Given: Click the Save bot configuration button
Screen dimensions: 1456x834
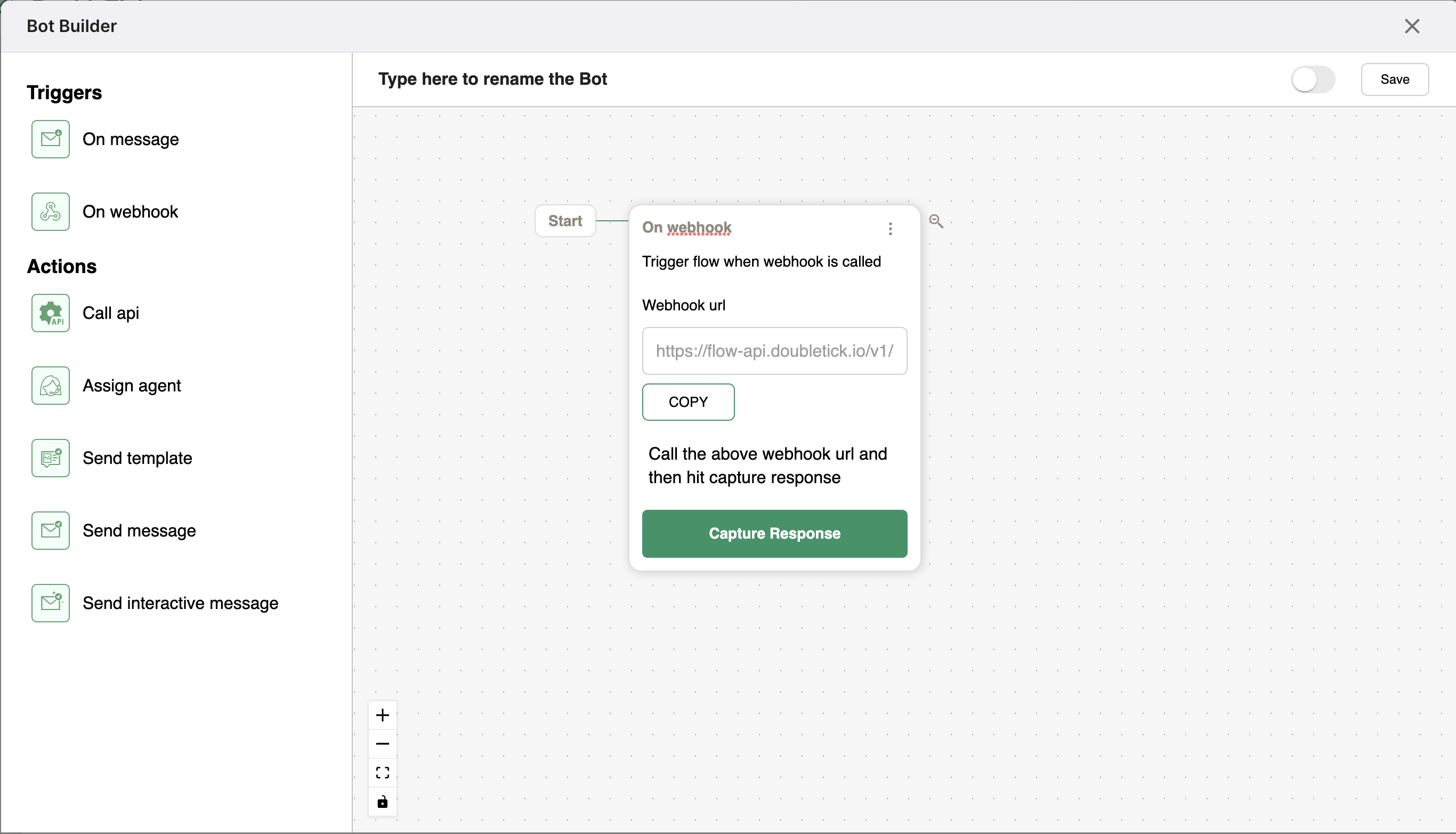Looking at the screenshot, I should tap(1395, 79).
